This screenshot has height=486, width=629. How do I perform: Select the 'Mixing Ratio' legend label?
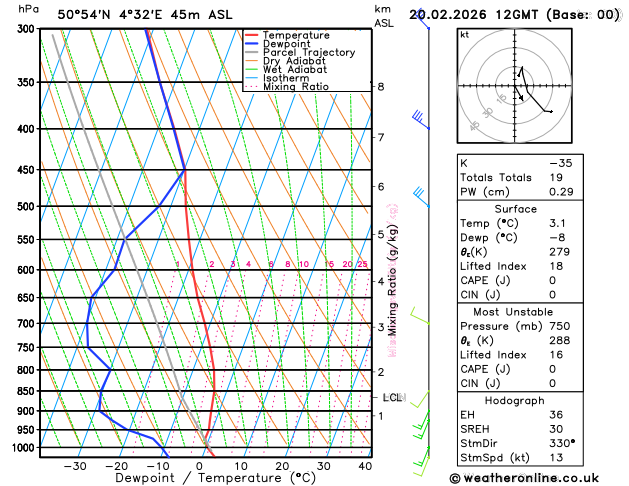click(296, 87)
